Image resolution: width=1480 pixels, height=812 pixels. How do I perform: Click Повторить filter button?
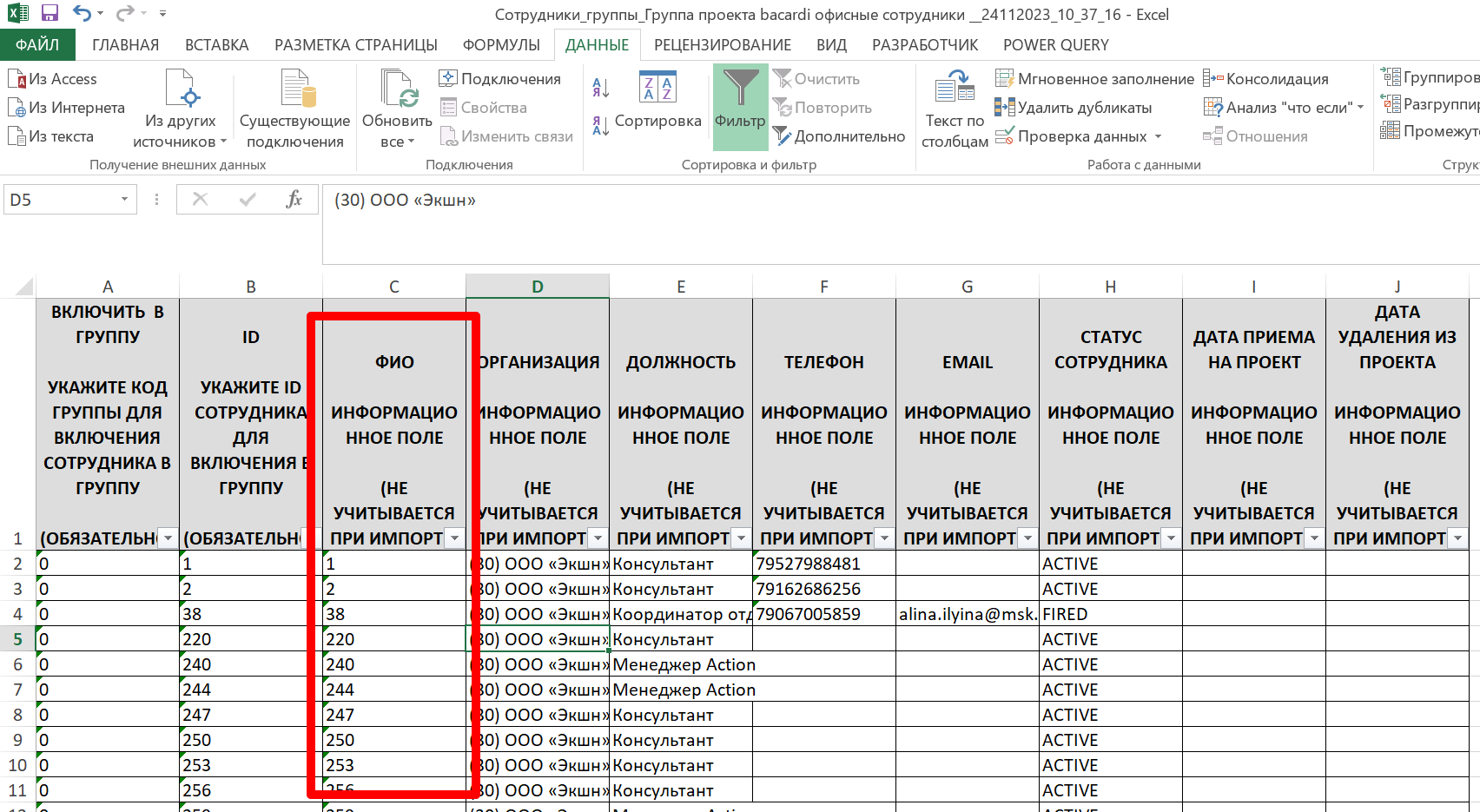823,108
